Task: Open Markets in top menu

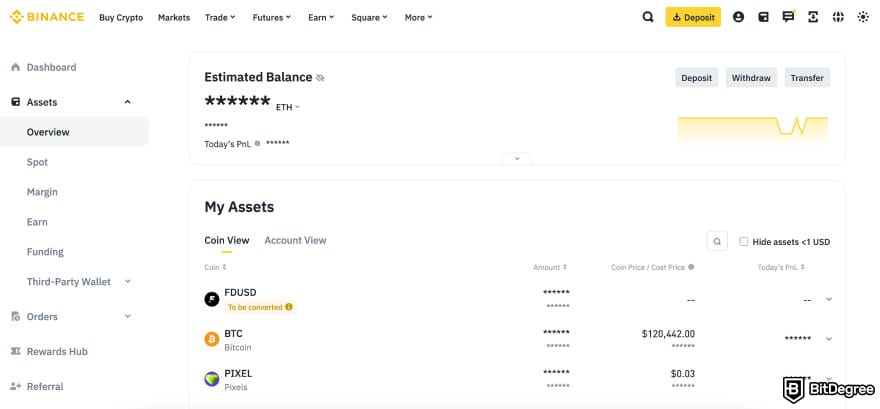Action: [x=174, y=17]
